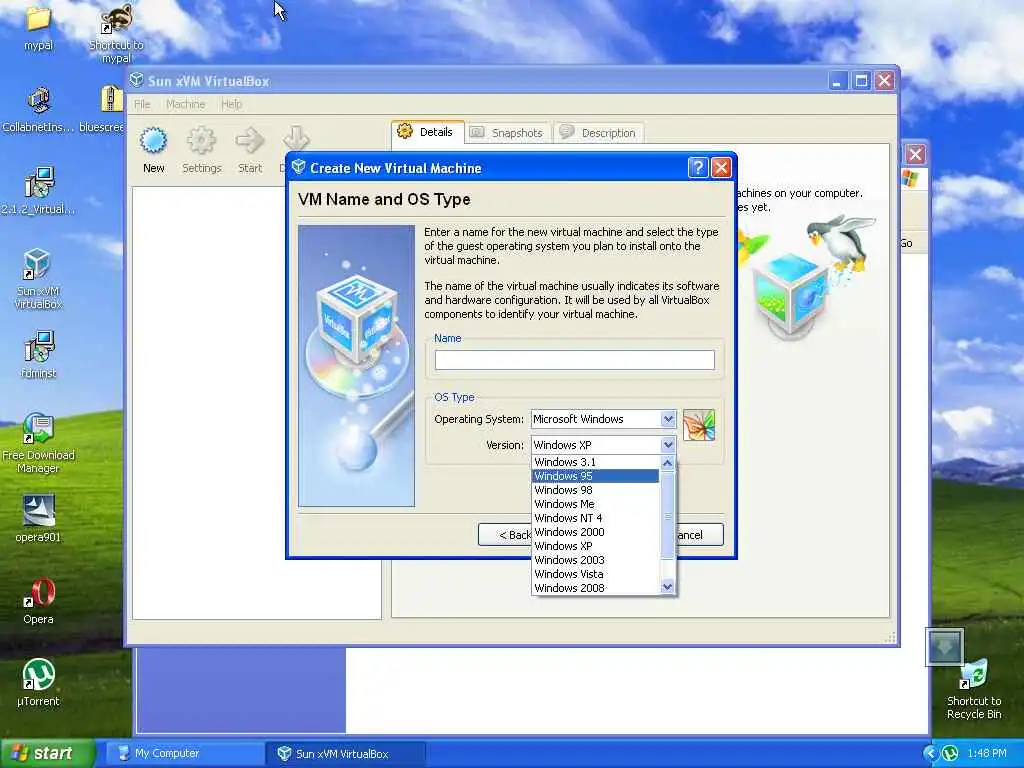Image resolution: width=1024 pixels, height=768 pixels.
Task: Choose Windows Vista from the version list
Action: tap(596, 574)
